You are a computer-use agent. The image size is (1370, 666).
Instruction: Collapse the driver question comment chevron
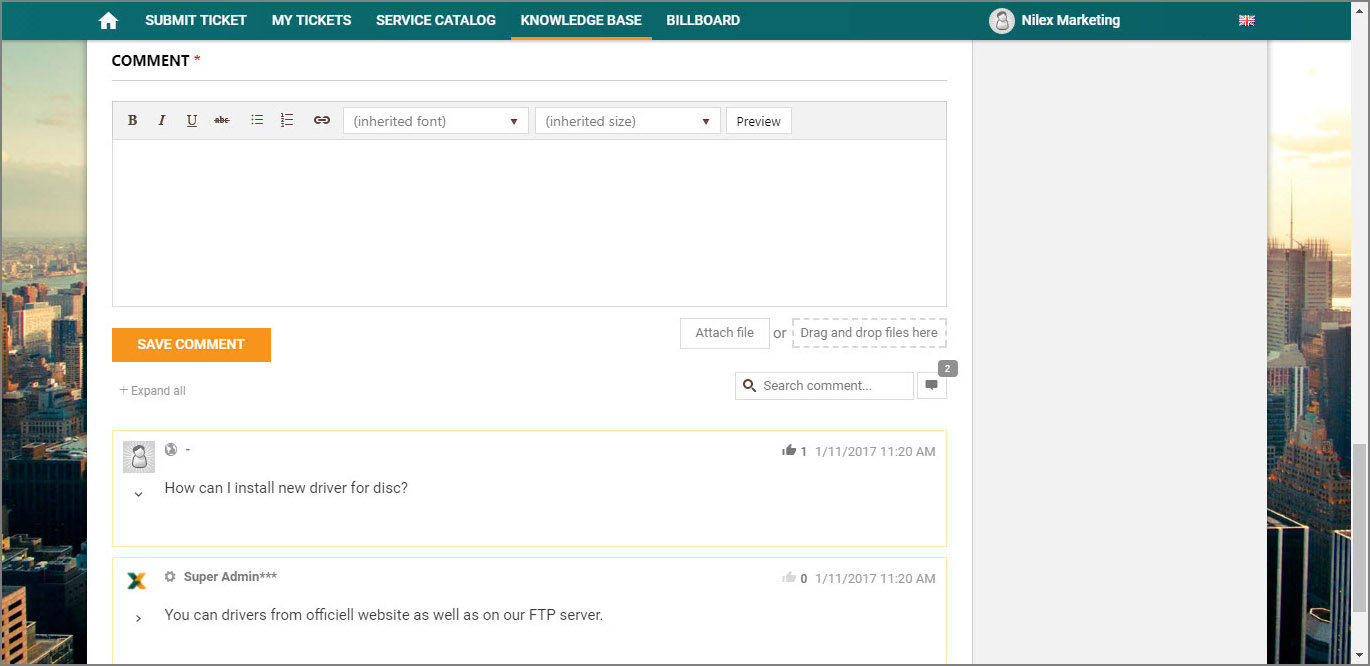[x=138, y=494]
